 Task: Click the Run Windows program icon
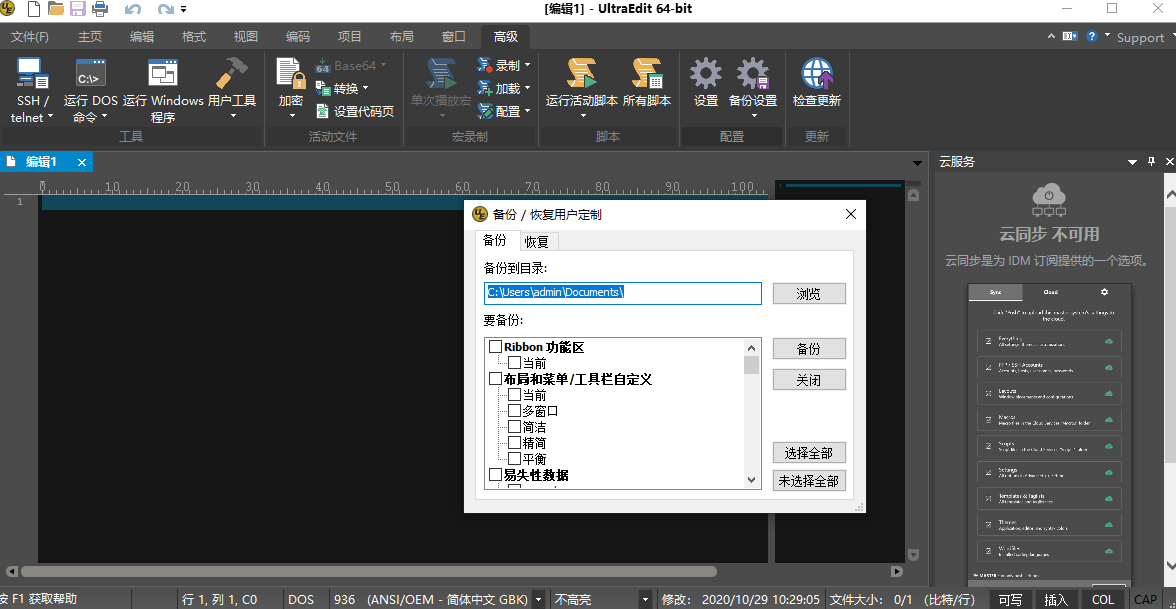pyautogui.click(x=163, y=74)
